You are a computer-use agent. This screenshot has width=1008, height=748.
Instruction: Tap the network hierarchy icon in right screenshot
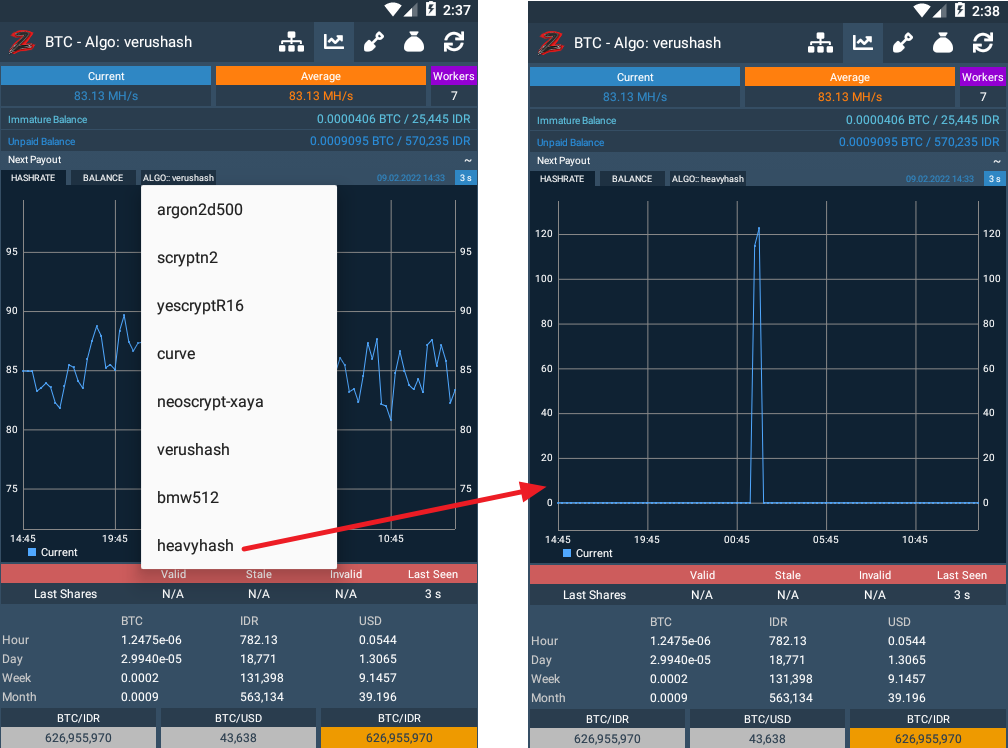point(820,43)
